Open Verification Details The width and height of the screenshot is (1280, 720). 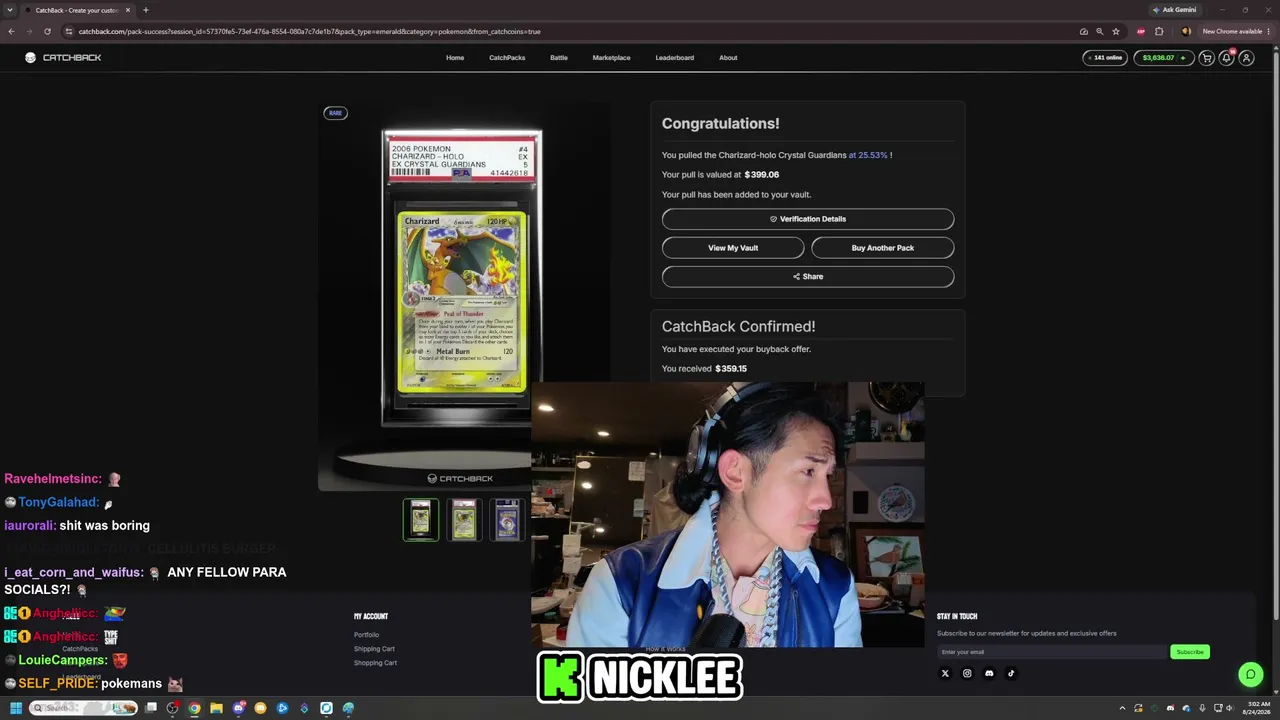[808, 219]
